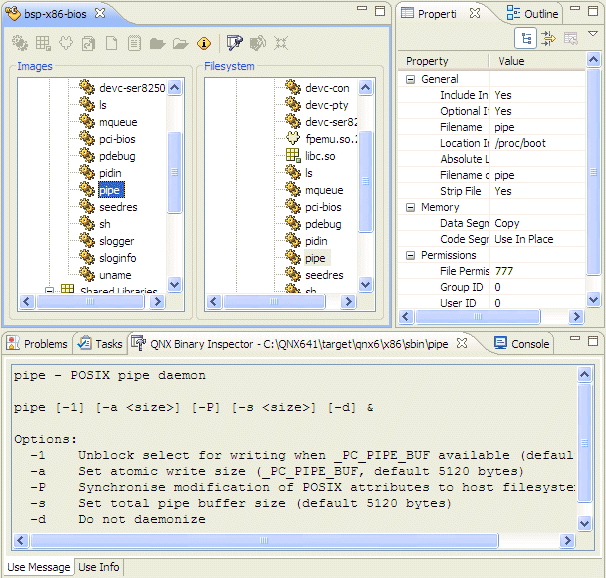Click the pipe gear icon in Images tree
This screenshot has height=578, width=606.
coord(87,190)
